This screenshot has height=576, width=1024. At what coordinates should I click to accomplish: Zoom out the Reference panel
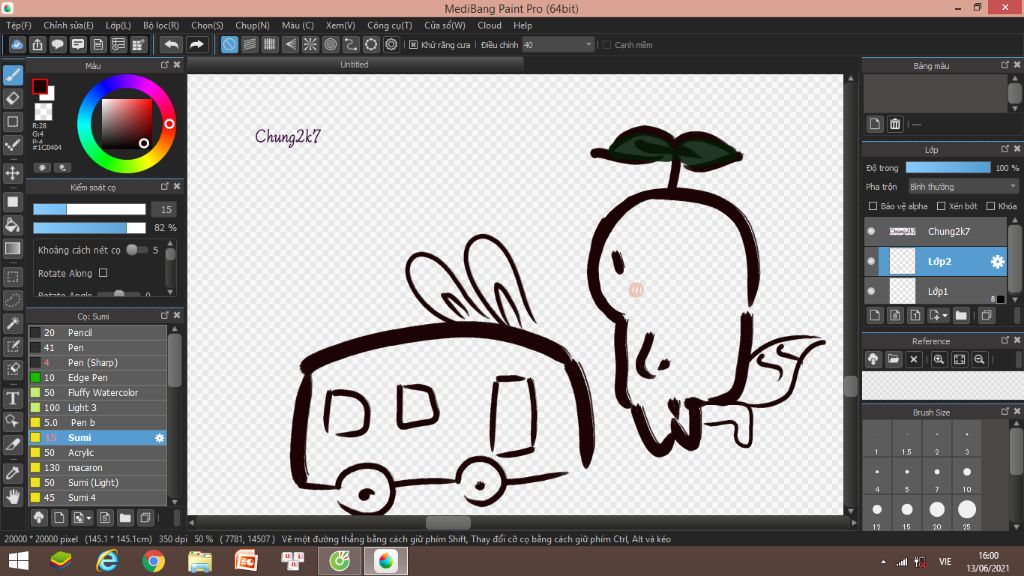click(x=979, y=359)
